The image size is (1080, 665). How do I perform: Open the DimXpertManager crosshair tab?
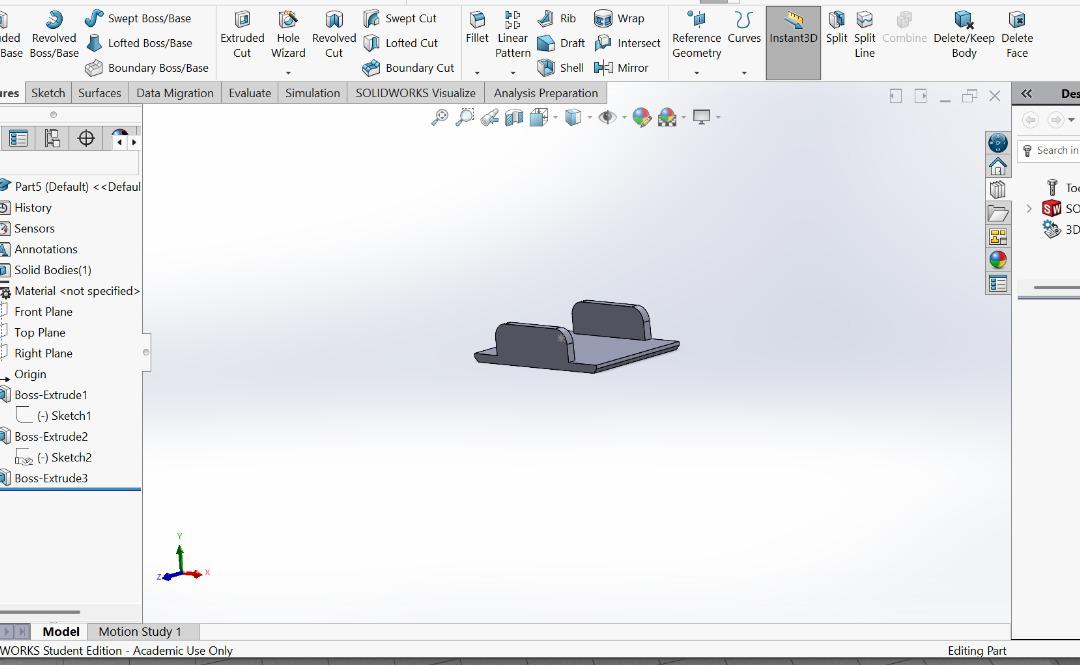pyautogui.click(x=86, y=139)
